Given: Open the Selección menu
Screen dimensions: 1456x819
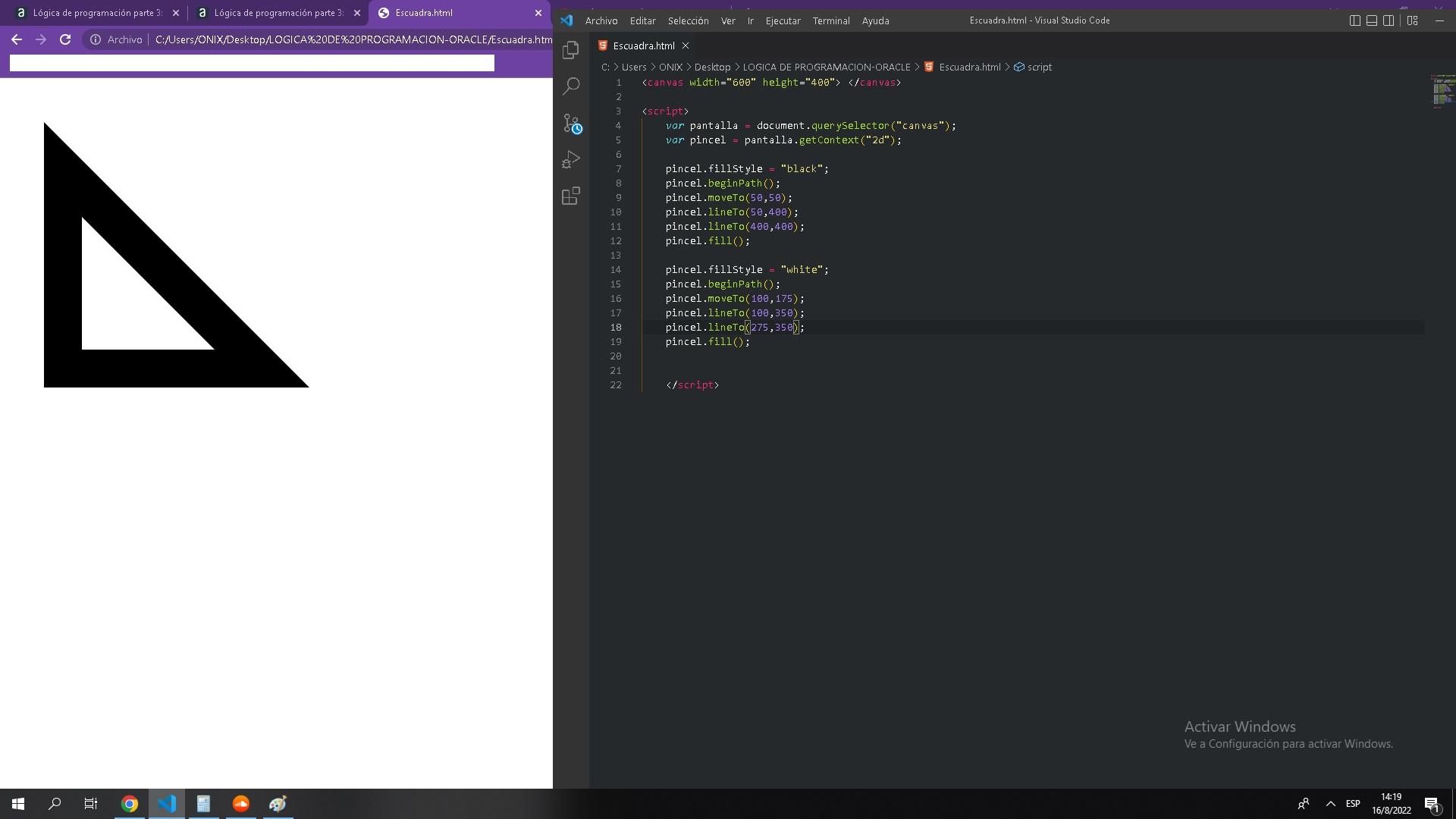Looking at the screenshot, I should (x=688, y=20).
